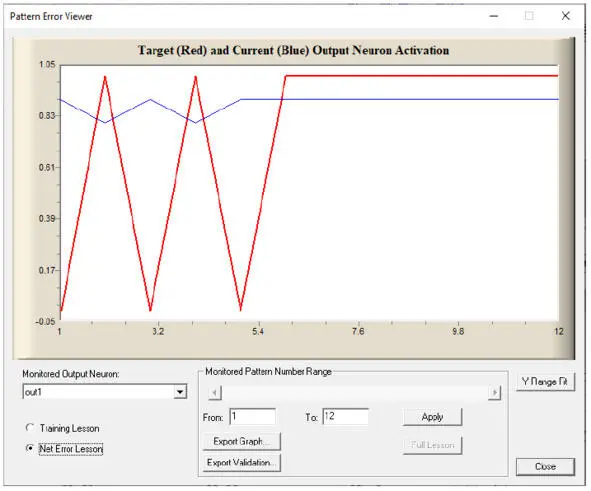Select the out1 combo box
591x491 pixels.
pyautogui.click(x=104, y=392)
